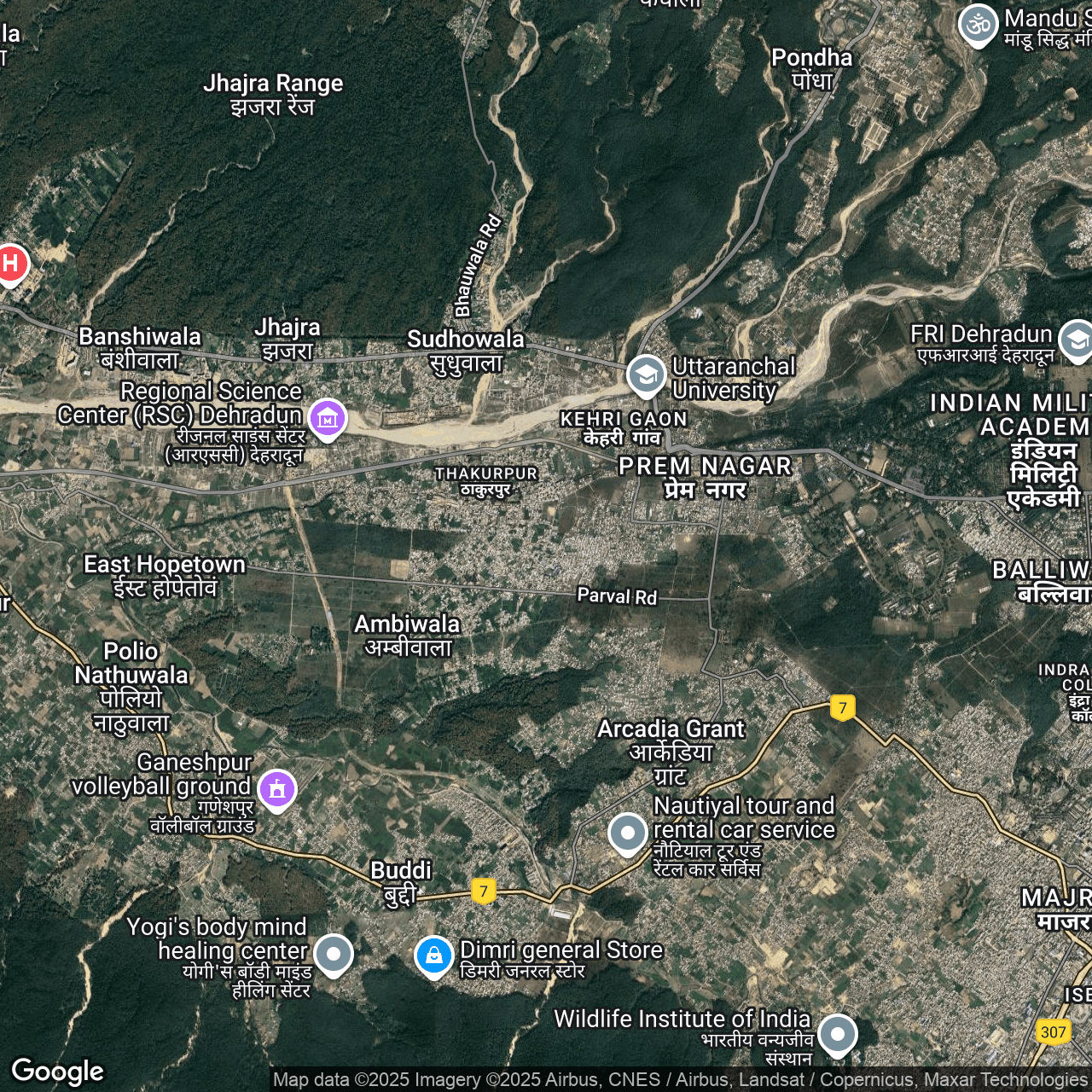This screenshot has width=1092, height=1092.
Task: Click the highway 7 shield near Arcadia Grant
Action: [x=843, y=707]
